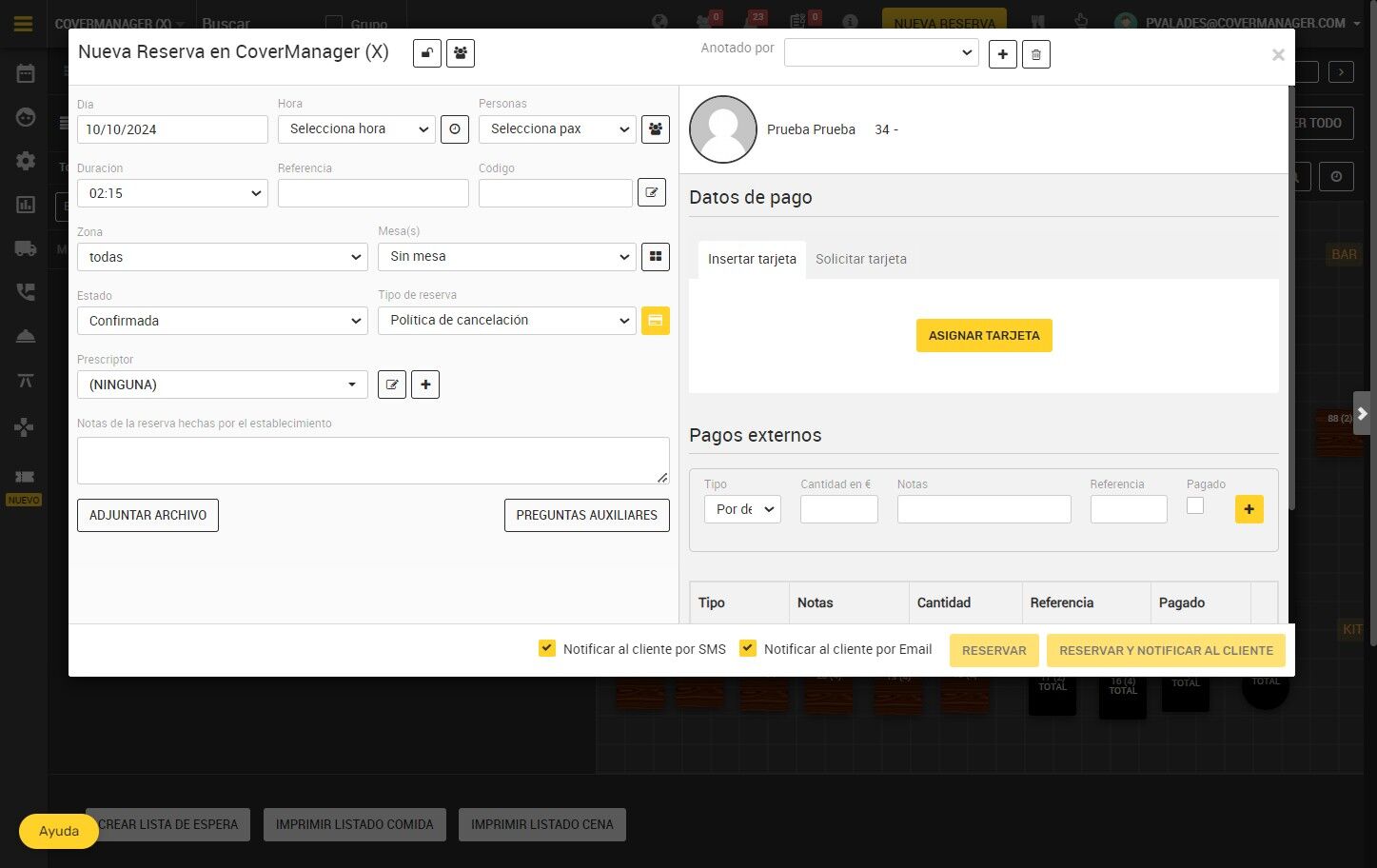This screenshot has width=1377, height=868.
Task: Select the Insertar tarjeta tab
Action: tap(752, 259)
